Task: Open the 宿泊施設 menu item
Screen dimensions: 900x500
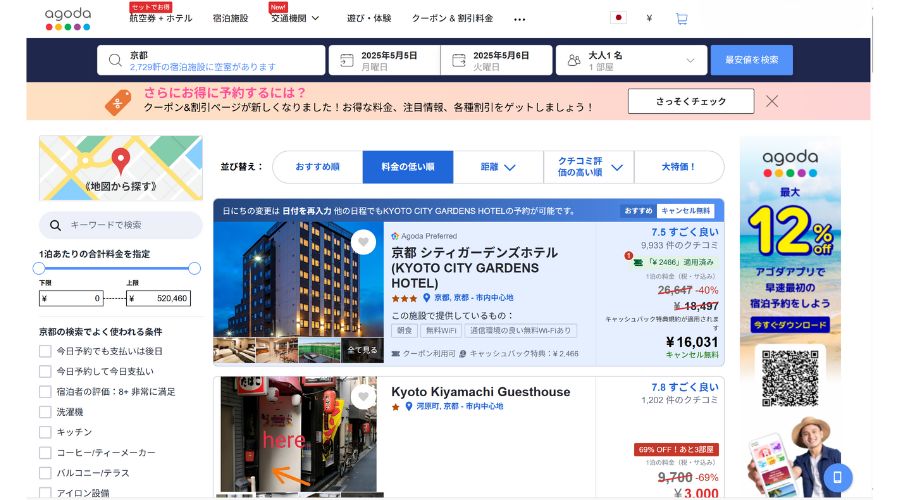Action: (x=230, y=18)
